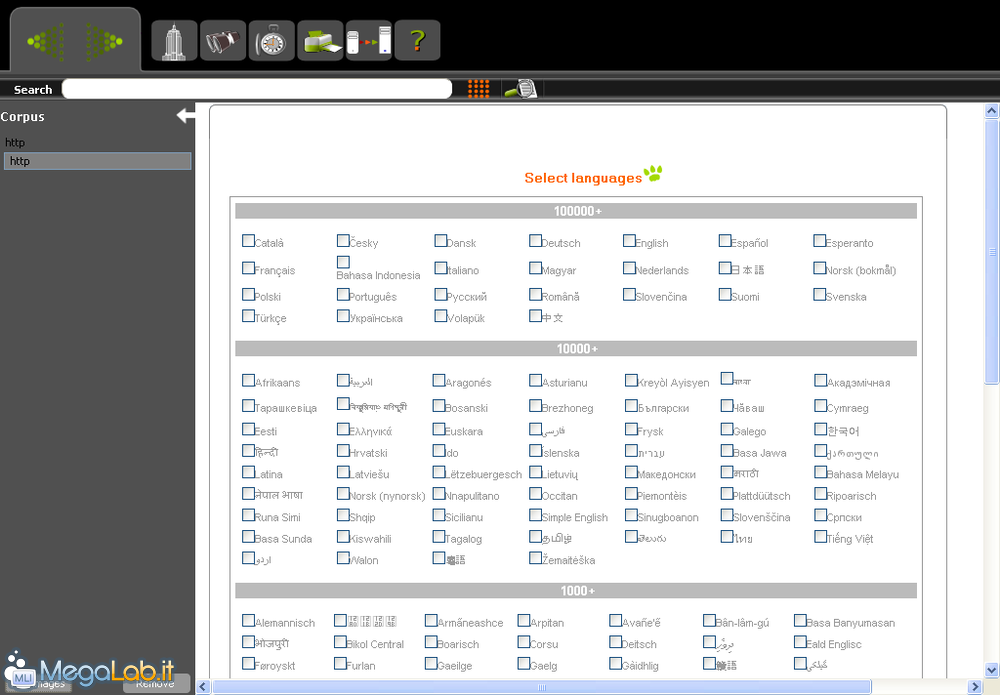Click the vertical scrollbar thumb
The image size is (1000, 695).
tap(991, 251)
